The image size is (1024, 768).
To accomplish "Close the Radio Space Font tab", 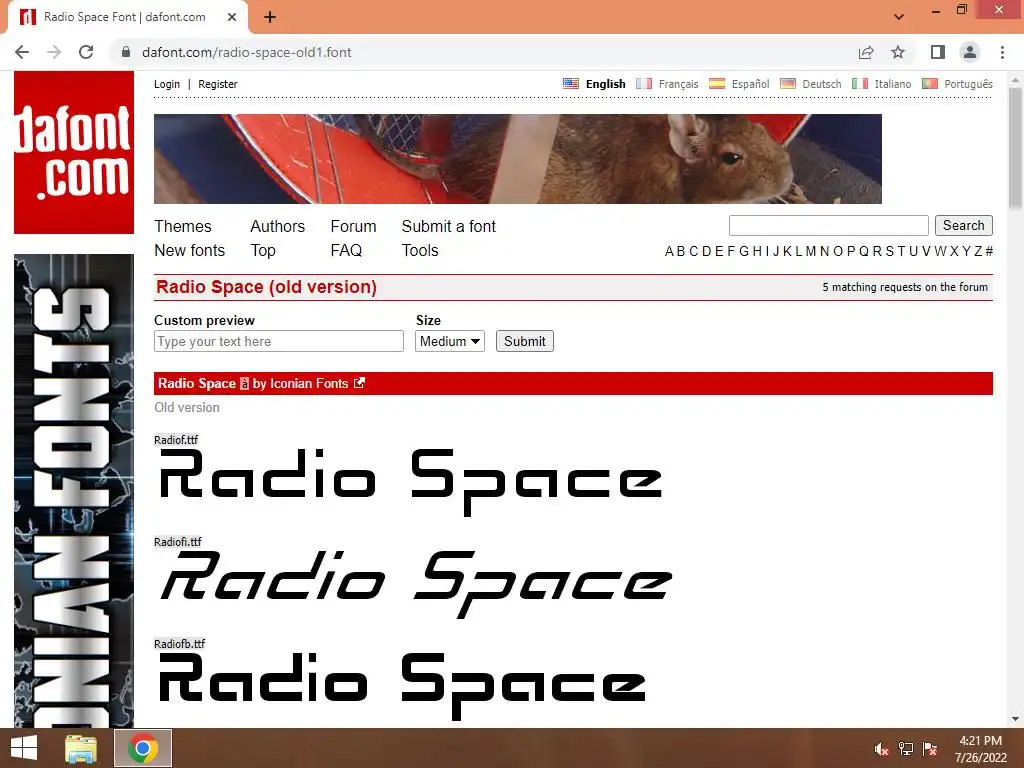I will coord(232,17).
